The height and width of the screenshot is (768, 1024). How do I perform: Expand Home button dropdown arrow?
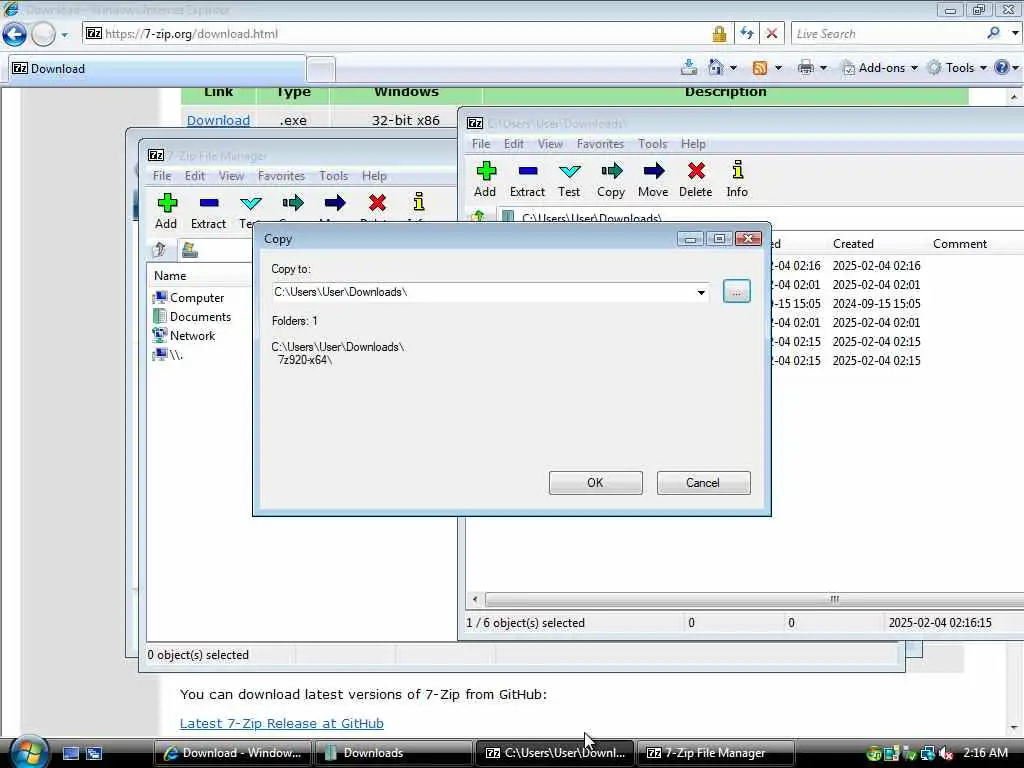pos(733,68)
